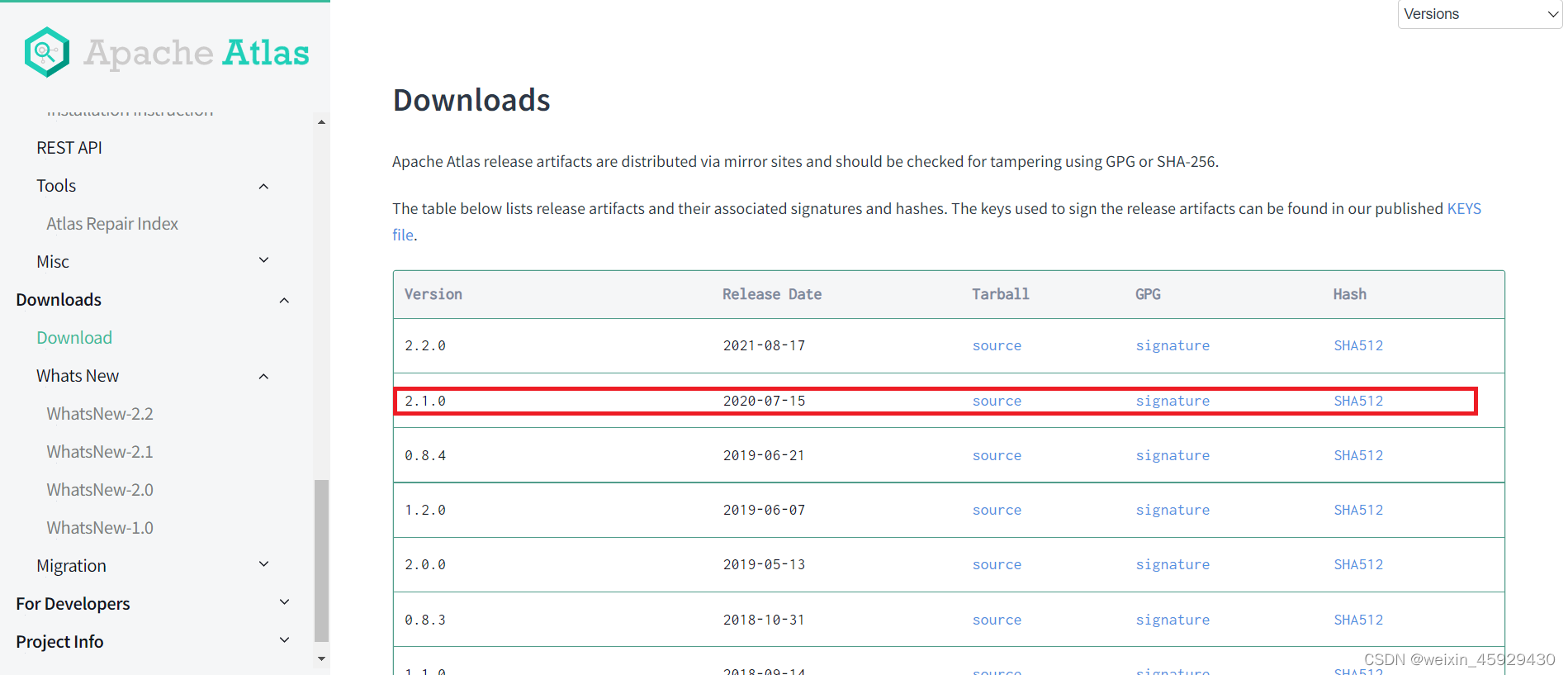This screenshot has height=675, width=1568.
Task: Click the Hash column header
Action: 1349,294
